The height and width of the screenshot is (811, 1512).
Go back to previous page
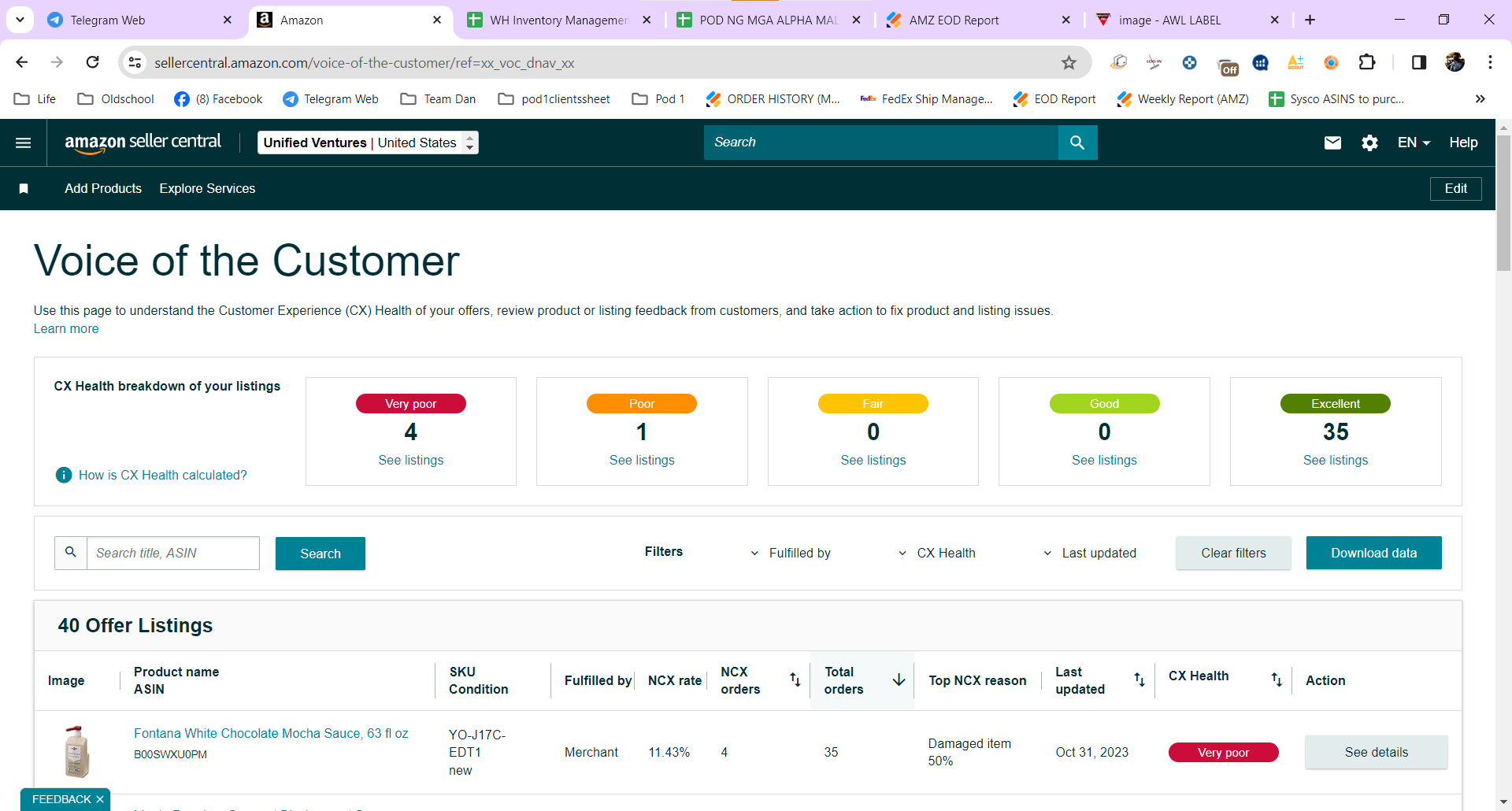(22, 62)
